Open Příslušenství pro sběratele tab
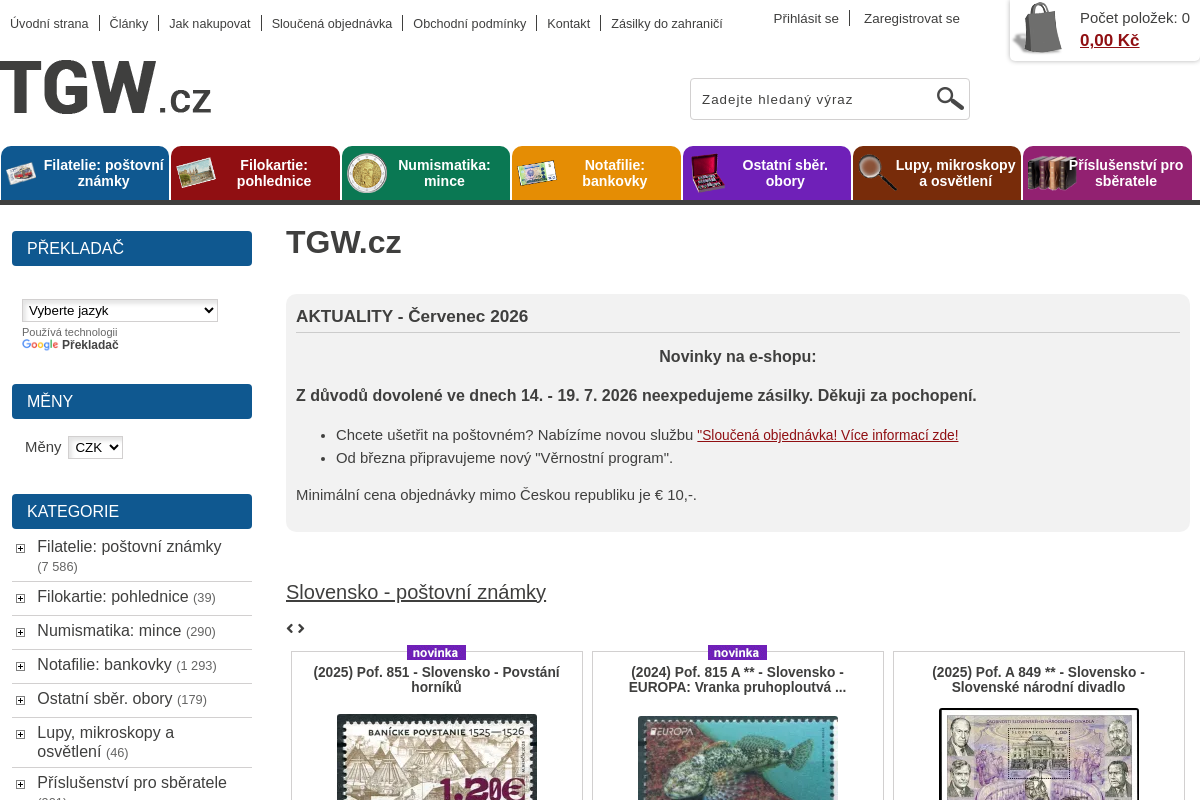1200x800 pixels. (x=1108, y=173)
